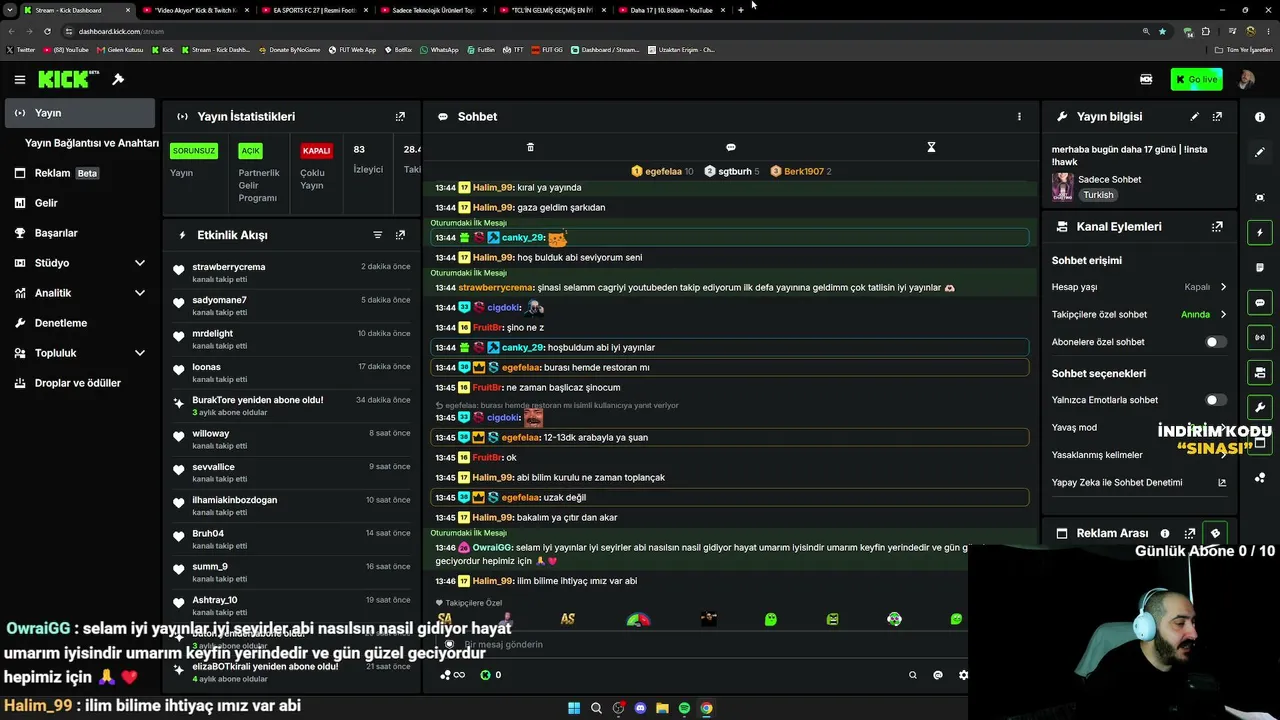The height and width of the screenshot is (720, 1280).
Task: Select Yayın in the left sidebar
Action: click(80, 113)
